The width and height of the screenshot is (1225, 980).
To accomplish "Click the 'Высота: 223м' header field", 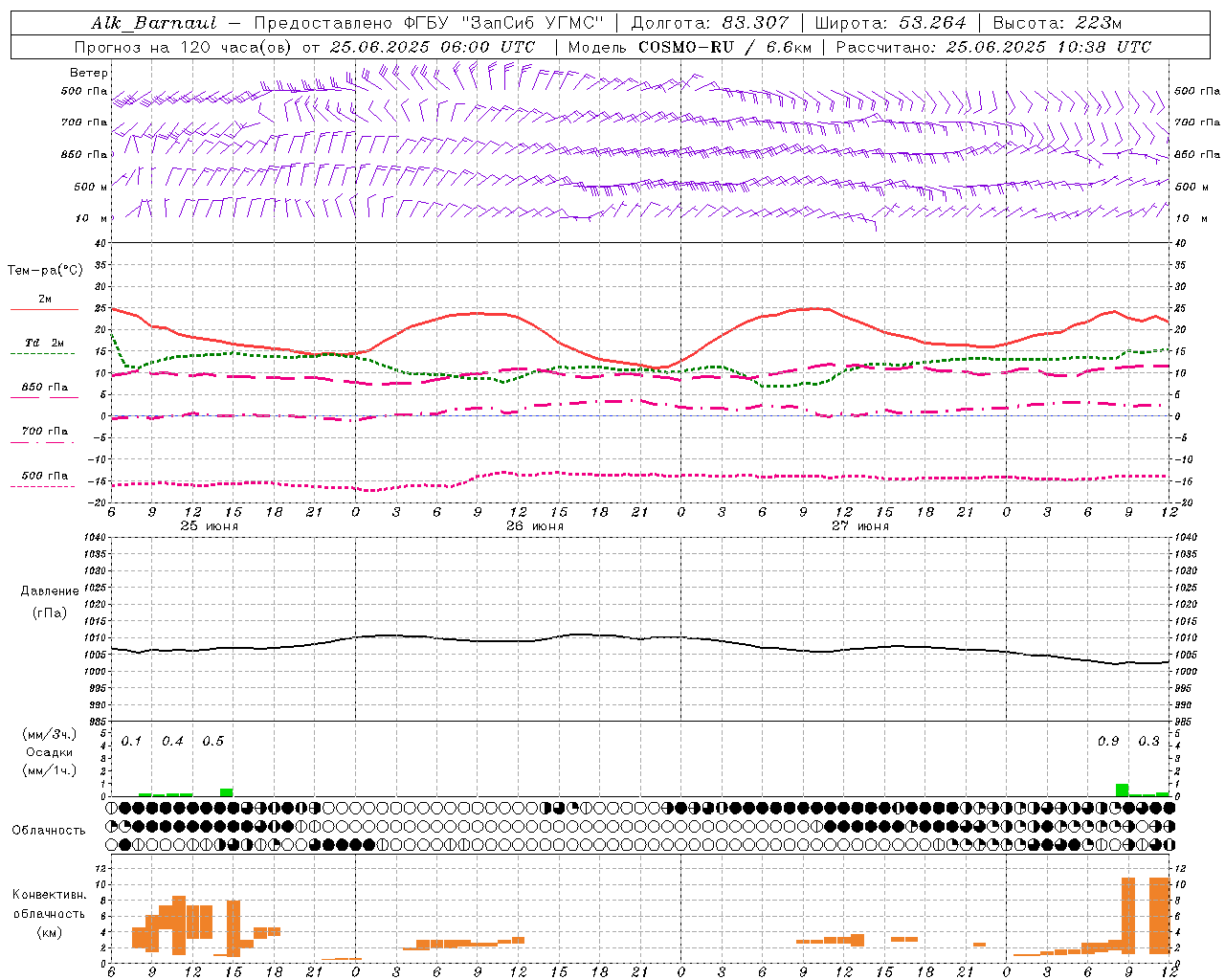I will (x=1058, y=23).
